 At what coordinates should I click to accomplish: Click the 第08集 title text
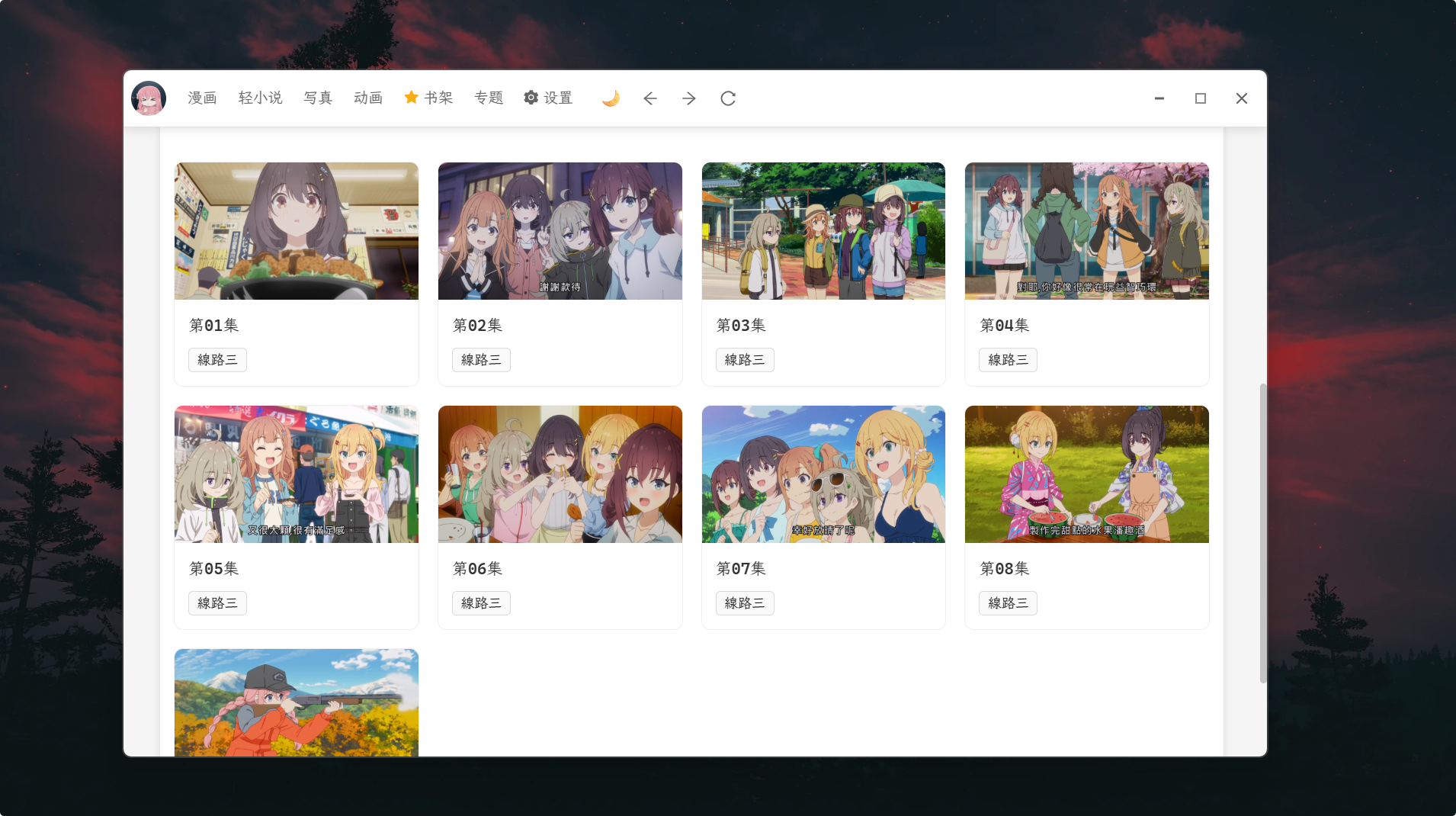[1005, 569]
